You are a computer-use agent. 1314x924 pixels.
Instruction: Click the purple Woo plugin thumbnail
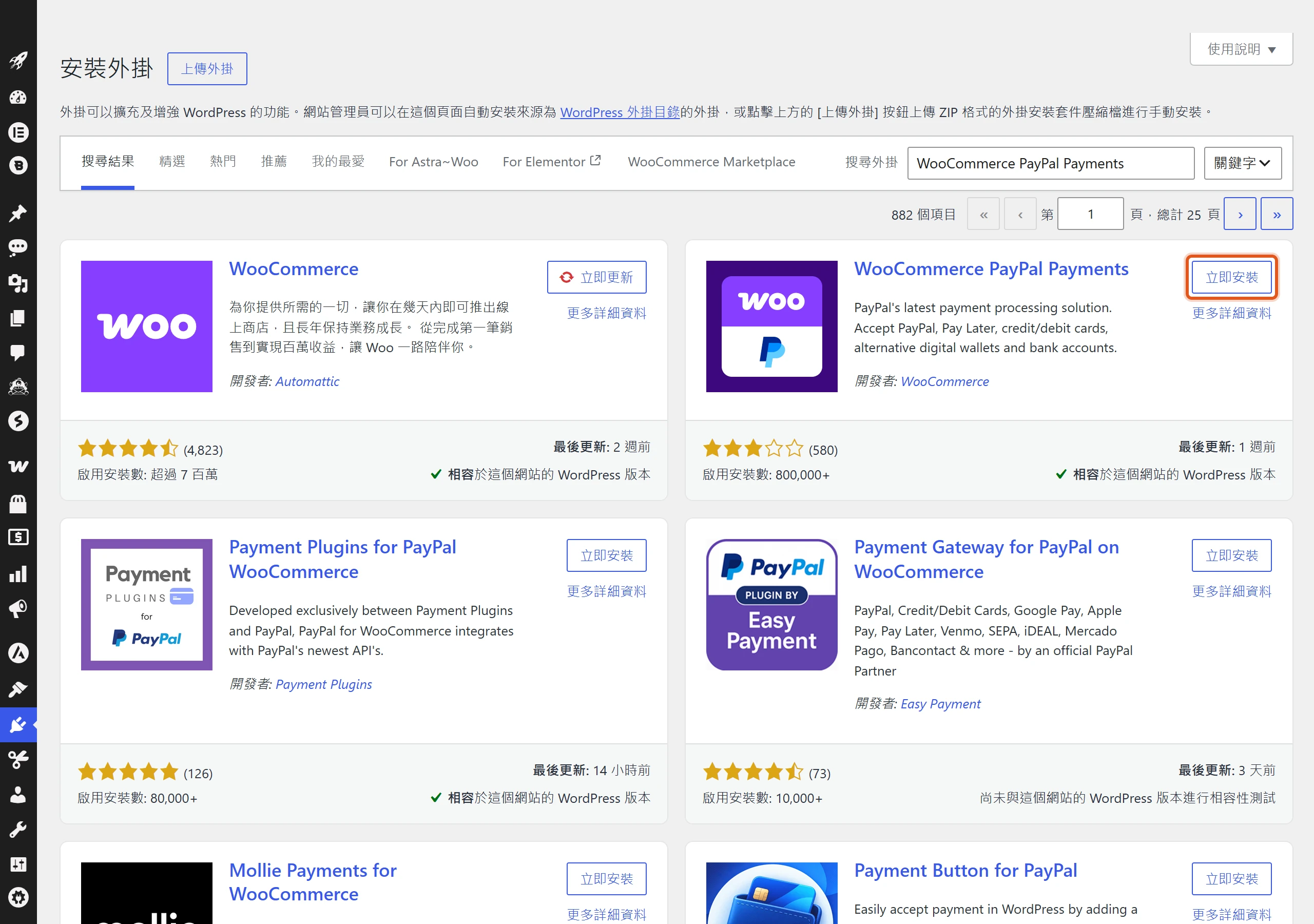point(146,326)
